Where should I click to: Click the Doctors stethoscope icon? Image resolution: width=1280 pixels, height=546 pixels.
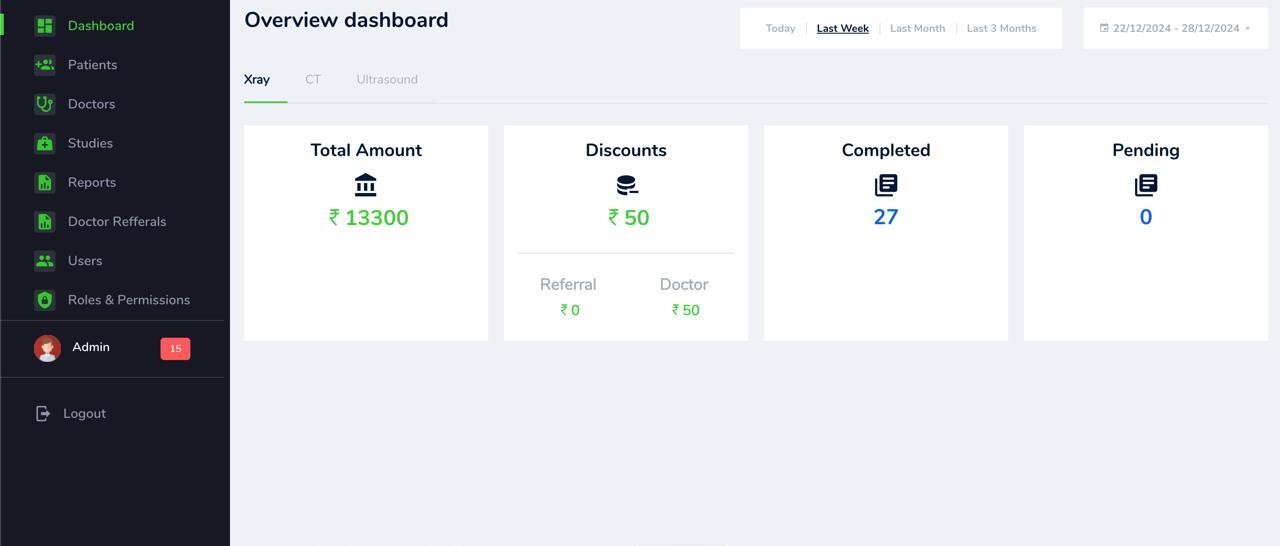coord(44,104)
